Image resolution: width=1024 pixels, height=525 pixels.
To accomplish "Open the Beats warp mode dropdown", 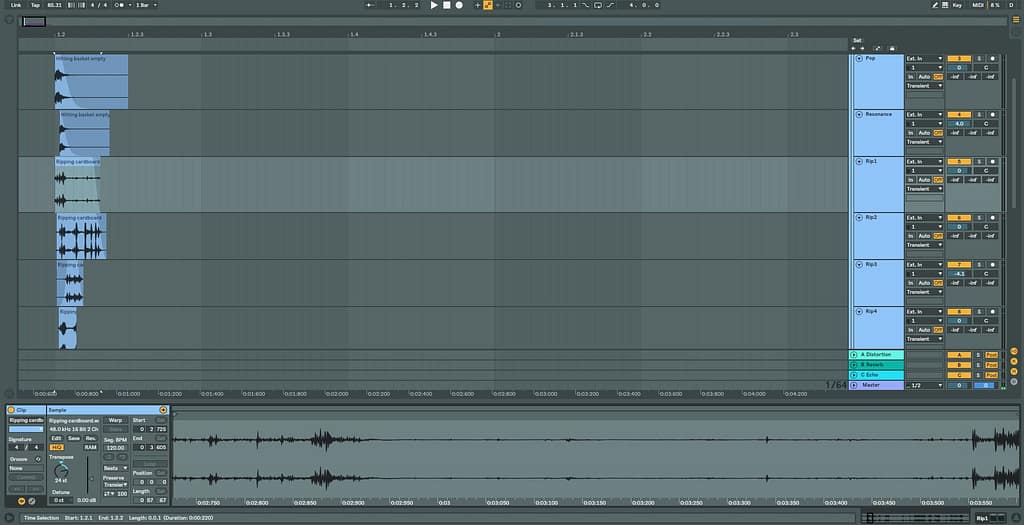I will [x=117, y=467].
